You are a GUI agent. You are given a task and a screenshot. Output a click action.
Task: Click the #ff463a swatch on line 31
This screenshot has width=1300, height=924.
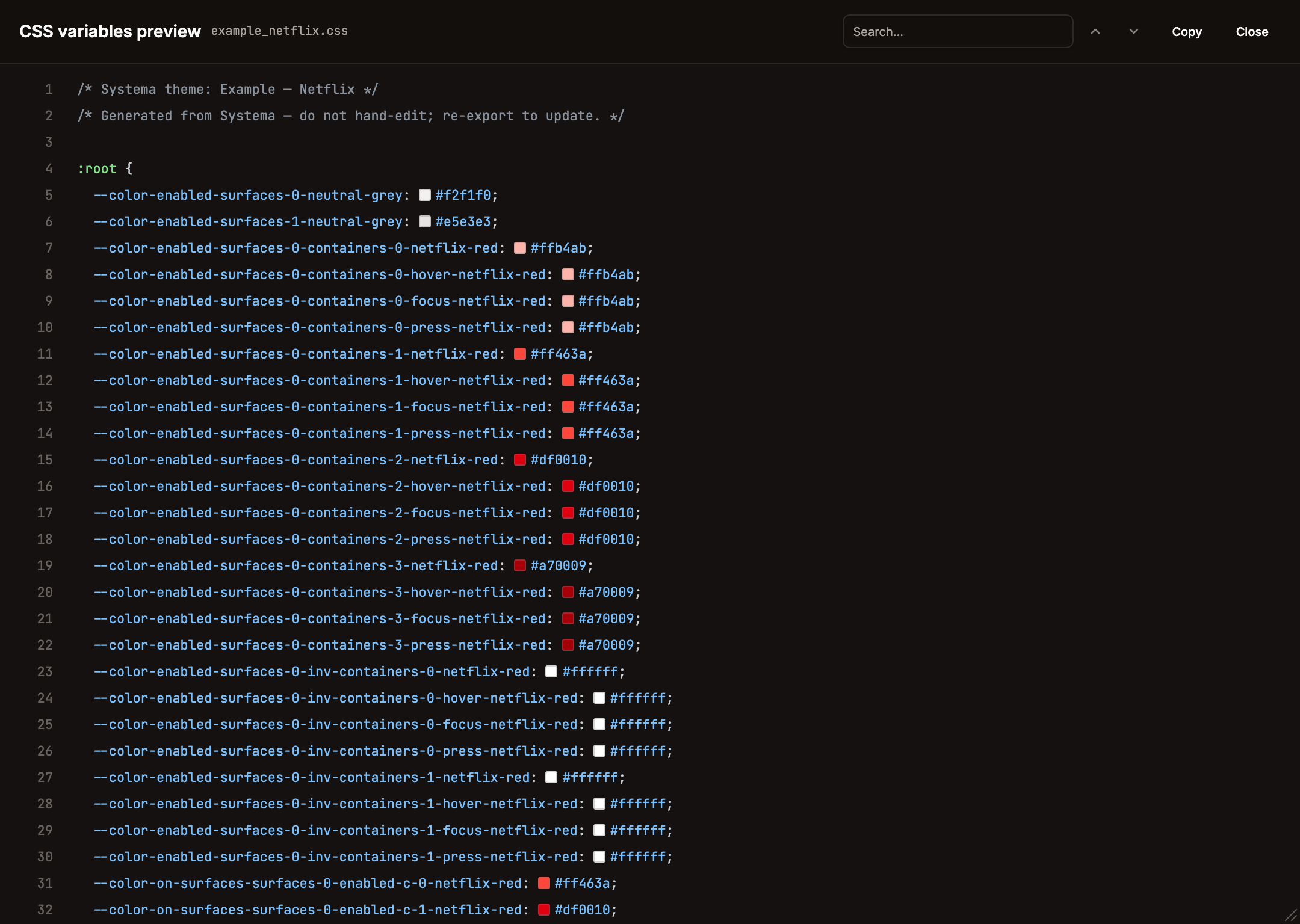(544, 883)
